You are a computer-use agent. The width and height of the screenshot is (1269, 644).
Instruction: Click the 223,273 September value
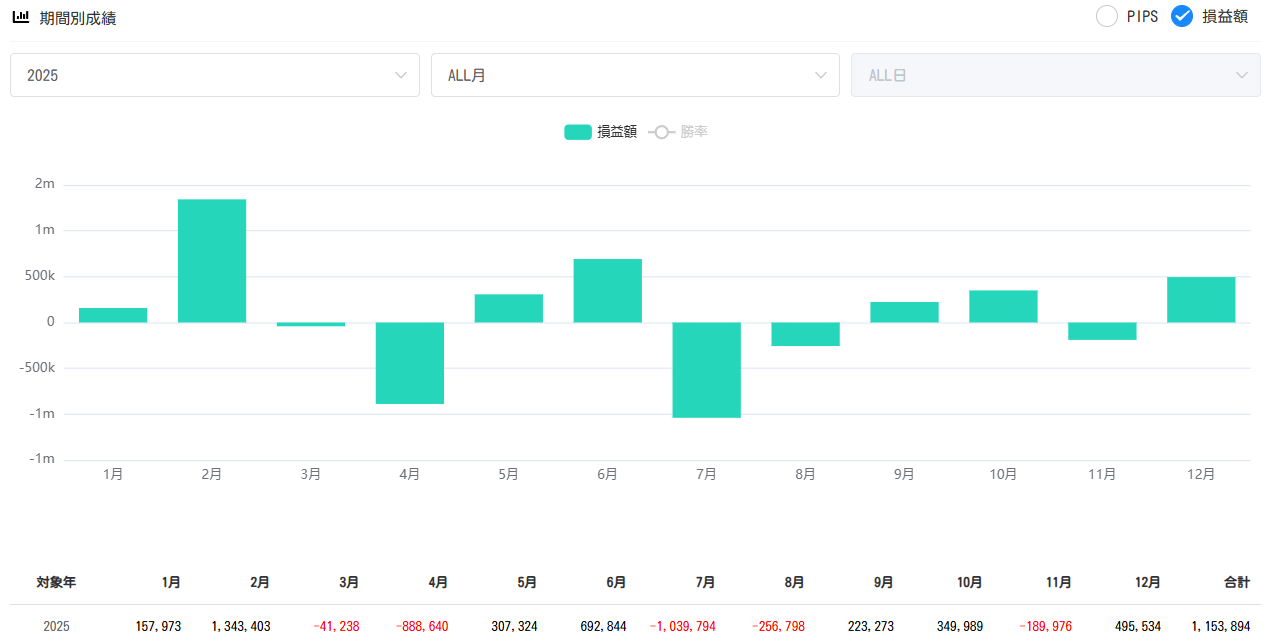[x=870, y=627]
